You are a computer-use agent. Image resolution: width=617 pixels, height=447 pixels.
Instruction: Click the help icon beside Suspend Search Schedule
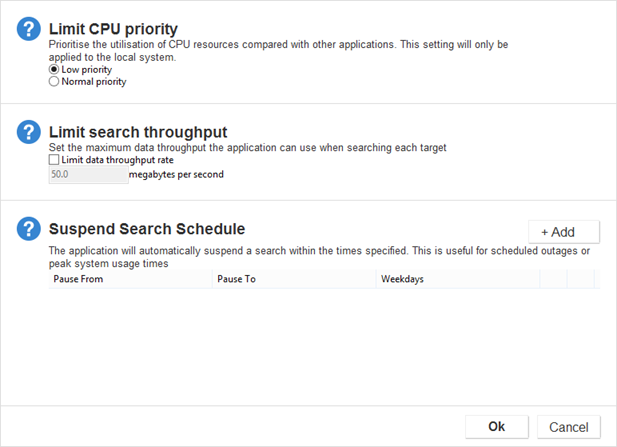pos(29,229)
